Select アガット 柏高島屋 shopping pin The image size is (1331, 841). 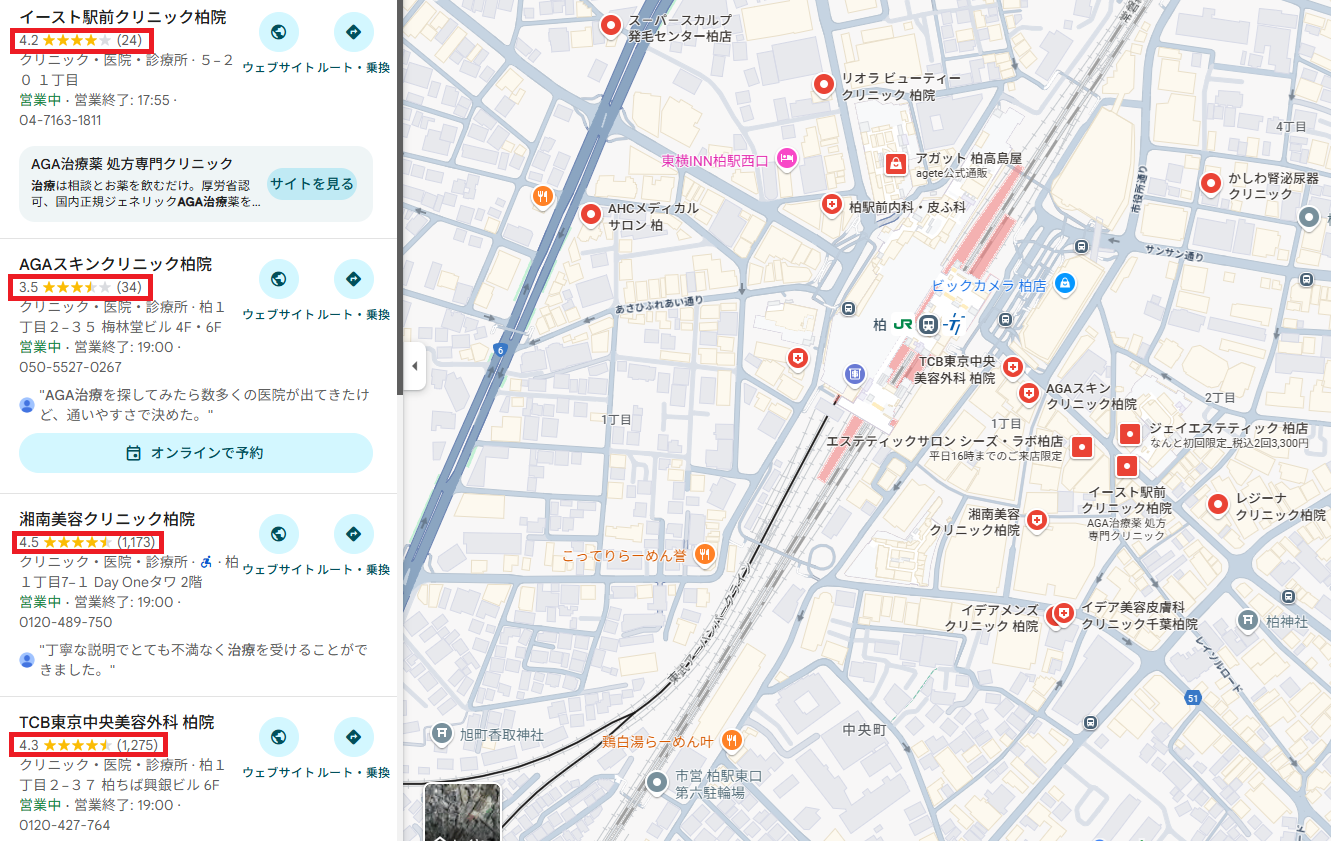click(x=896, y=162)
